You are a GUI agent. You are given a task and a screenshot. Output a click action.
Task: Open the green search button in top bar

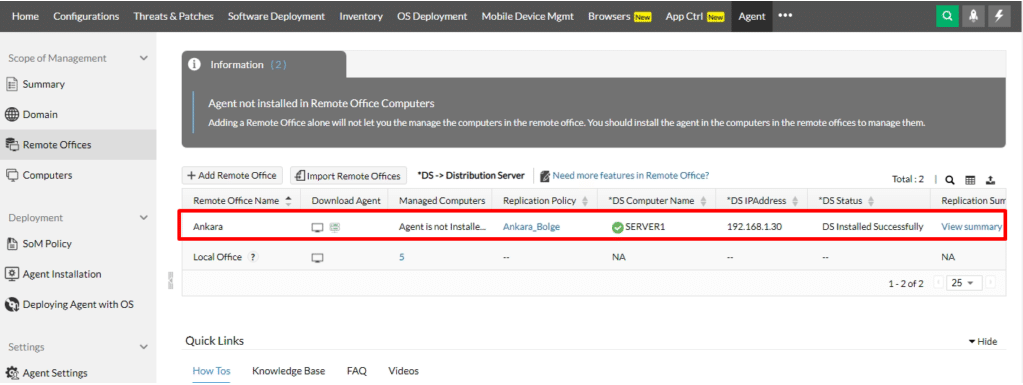(x=946, y=16)
